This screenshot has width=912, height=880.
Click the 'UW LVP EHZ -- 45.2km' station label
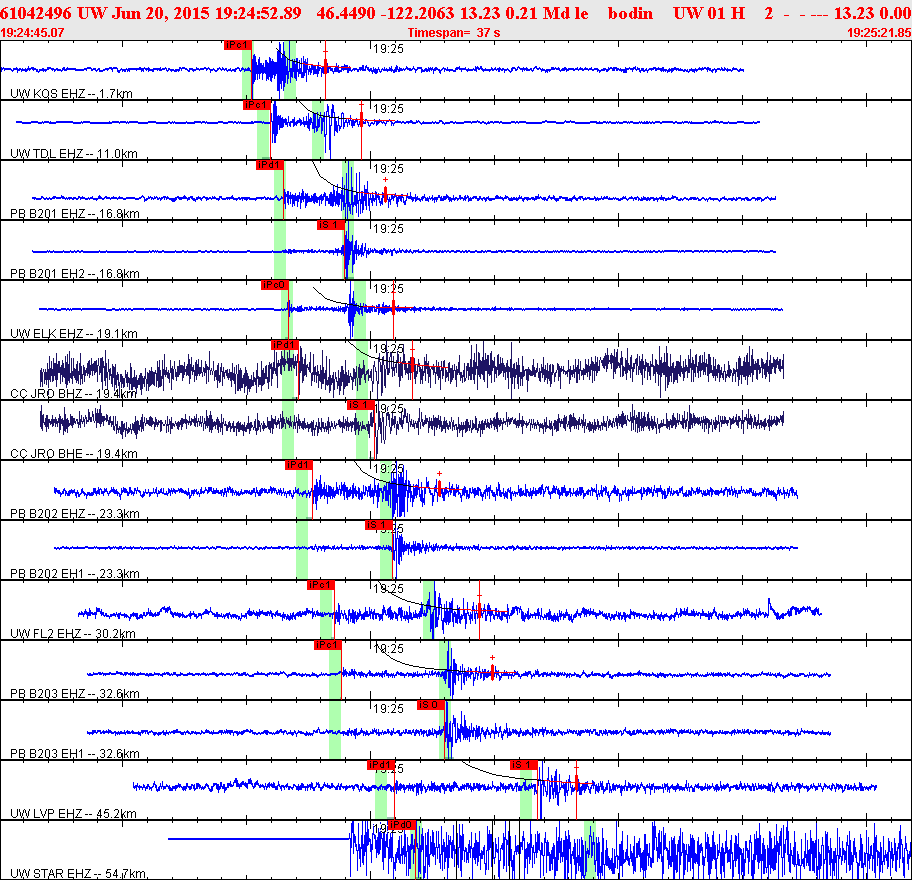(73, 813)
